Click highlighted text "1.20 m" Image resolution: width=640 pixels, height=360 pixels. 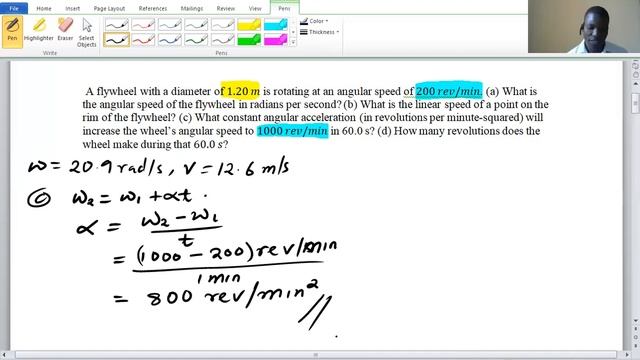point(241,91)
